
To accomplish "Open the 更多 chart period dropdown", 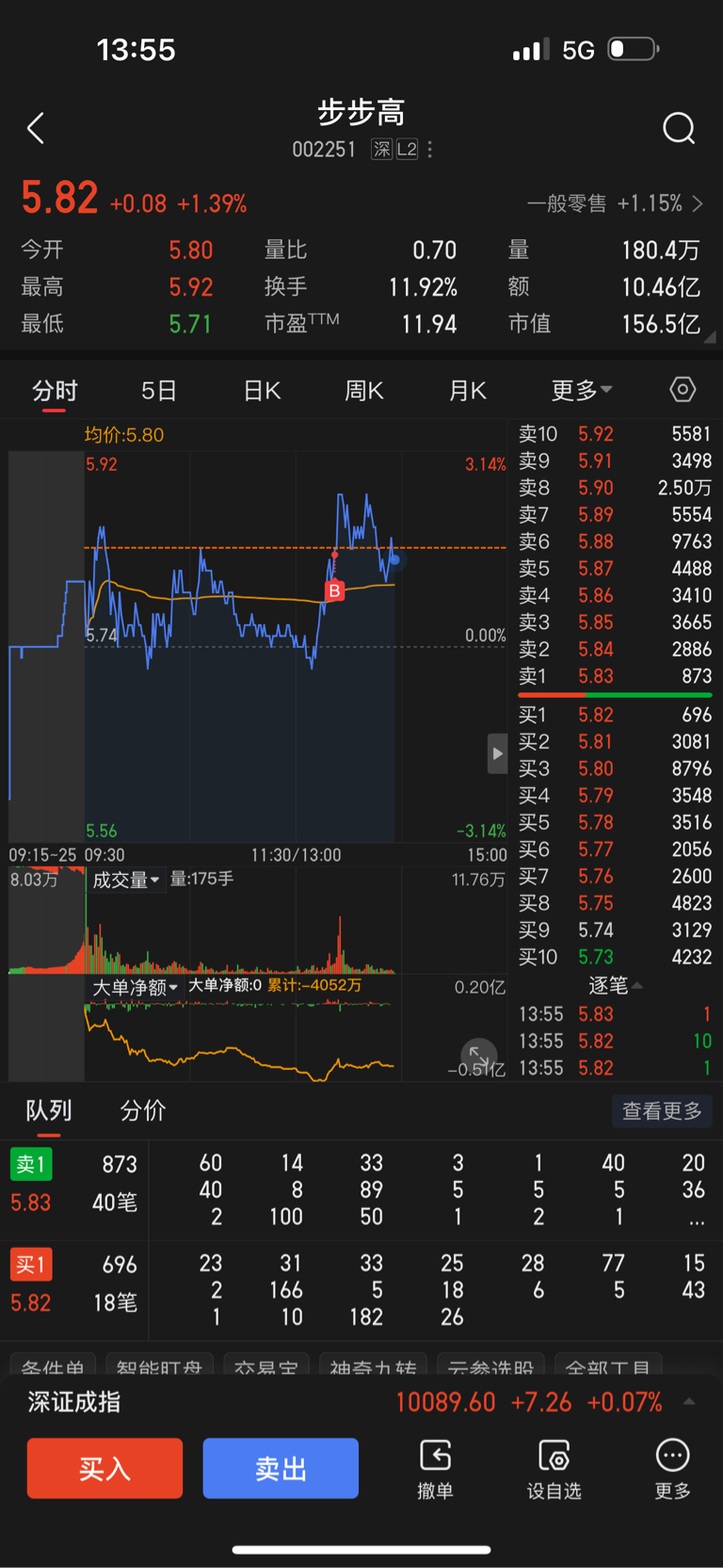I will [581, 390].
